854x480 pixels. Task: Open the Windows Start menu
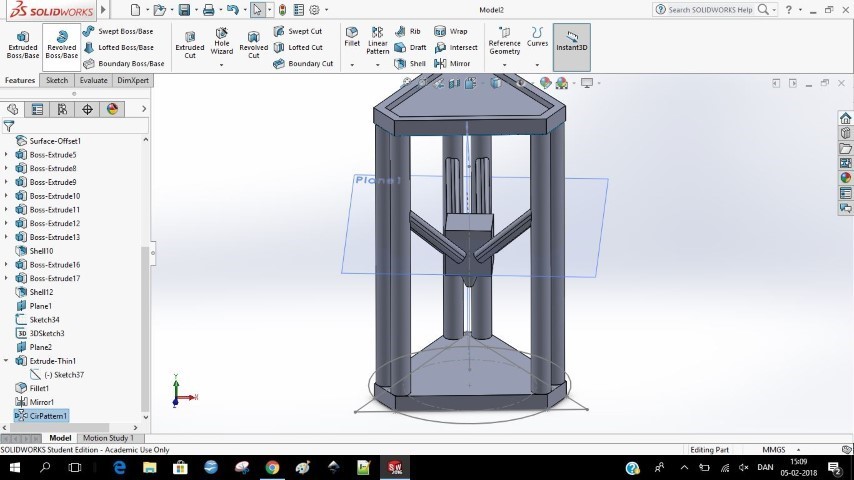(x=15, y=467)
